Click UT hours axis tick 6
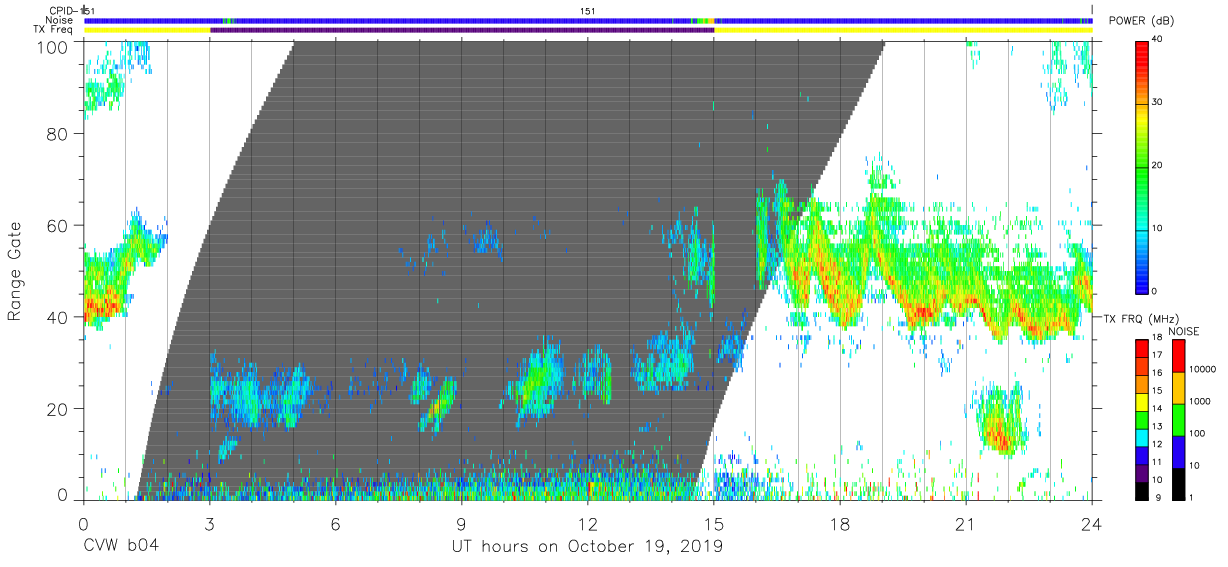The image size is (1228, 567). [x=335, y=523]
